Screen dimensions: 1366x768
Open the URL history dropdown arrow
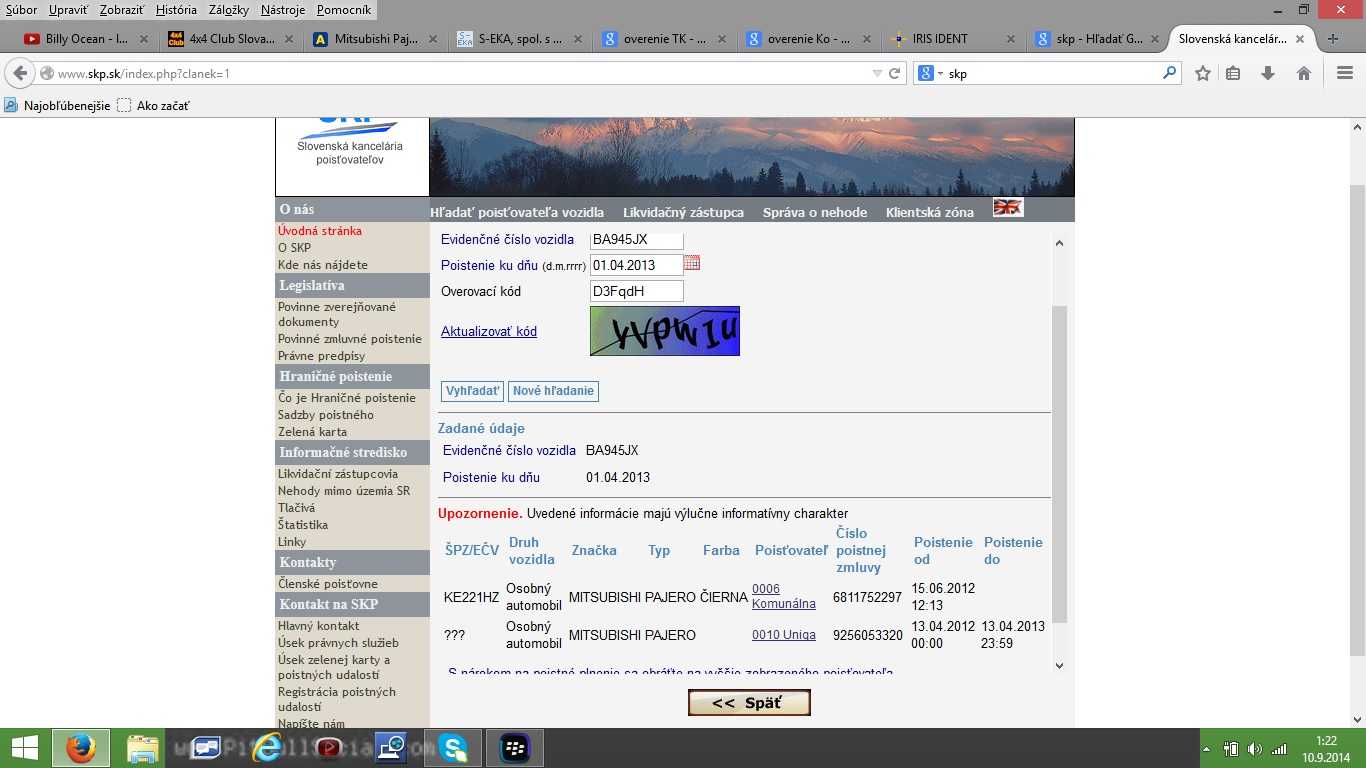877,73
